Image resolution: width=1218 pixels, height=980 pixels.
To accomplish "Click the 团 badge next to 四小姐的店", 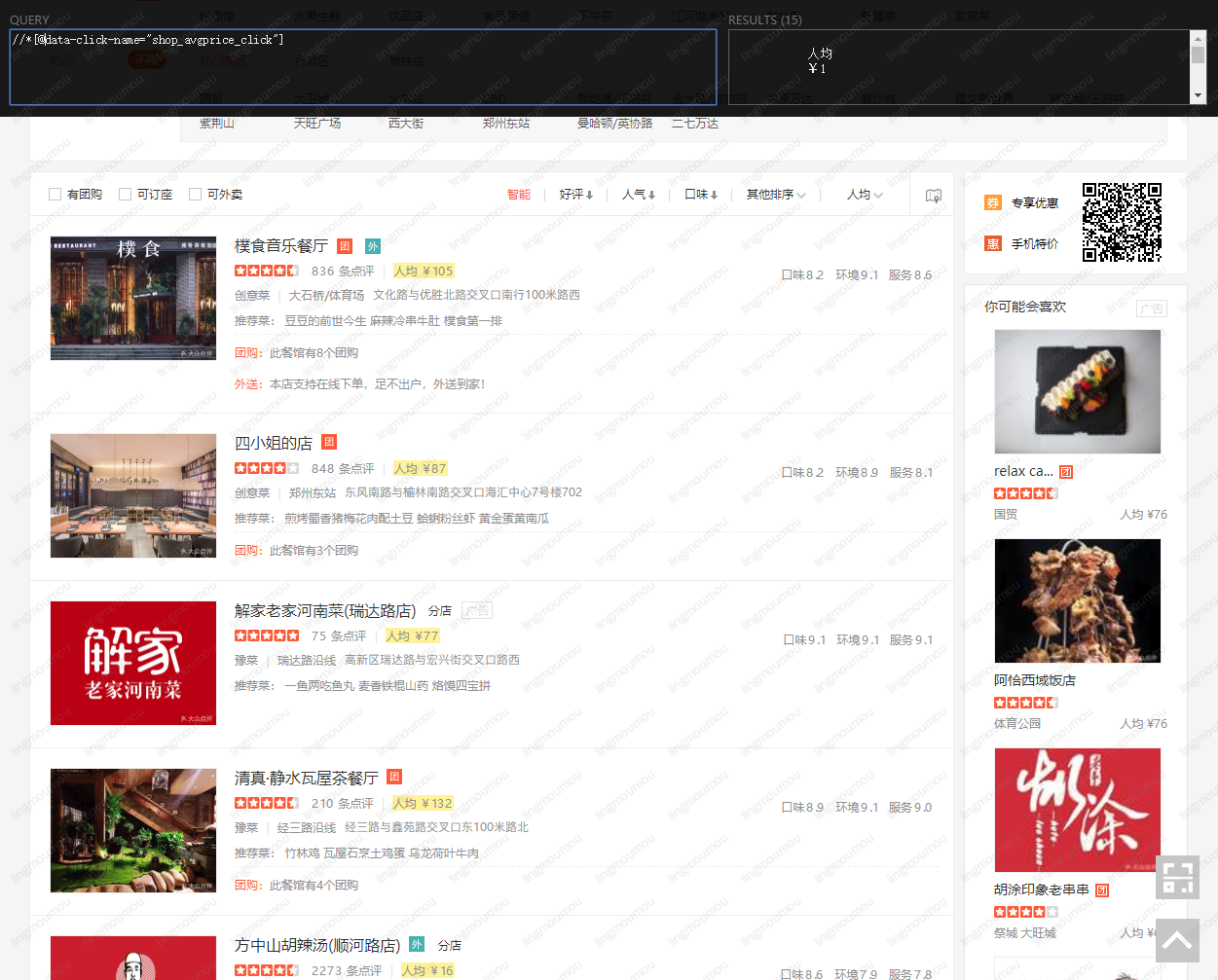I will [329, 443].
